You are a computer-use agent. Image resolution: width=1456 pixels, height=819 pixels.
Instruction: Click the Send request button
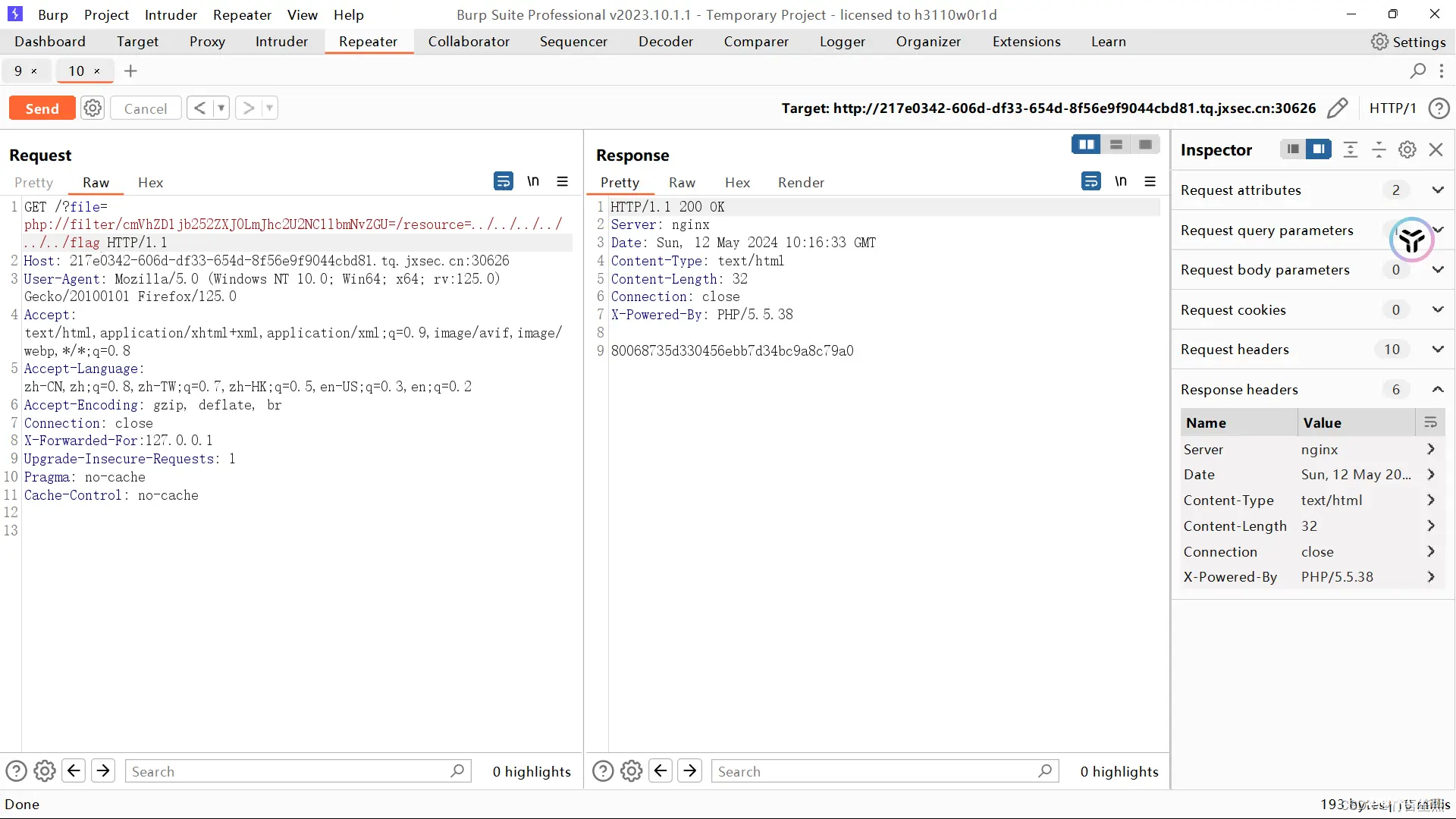tap(42, 108)
